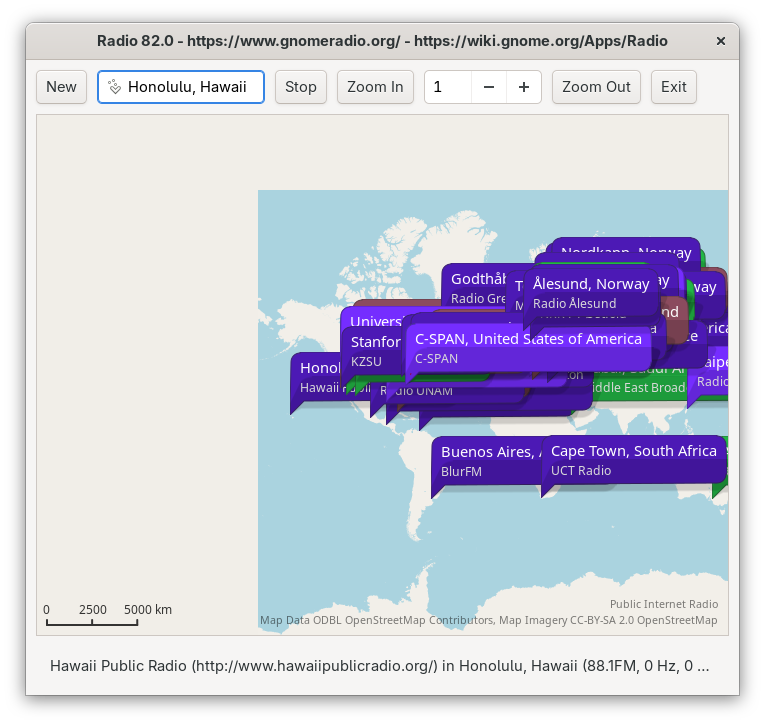Click the New button
The height and width of the screenshot is (724, 765).
click(61, 87)
